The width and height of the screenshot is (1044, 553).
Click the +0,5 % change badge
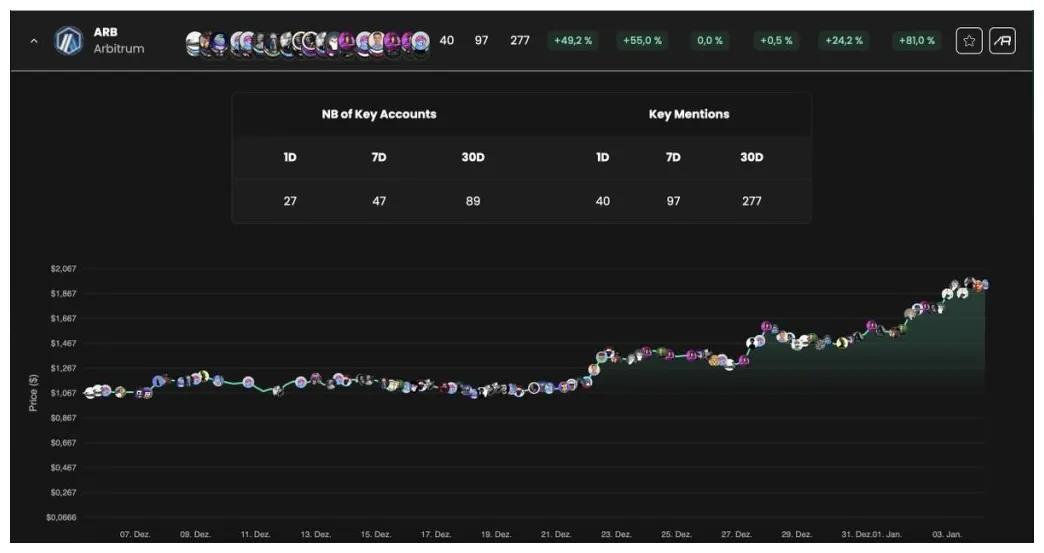[776, 41]
